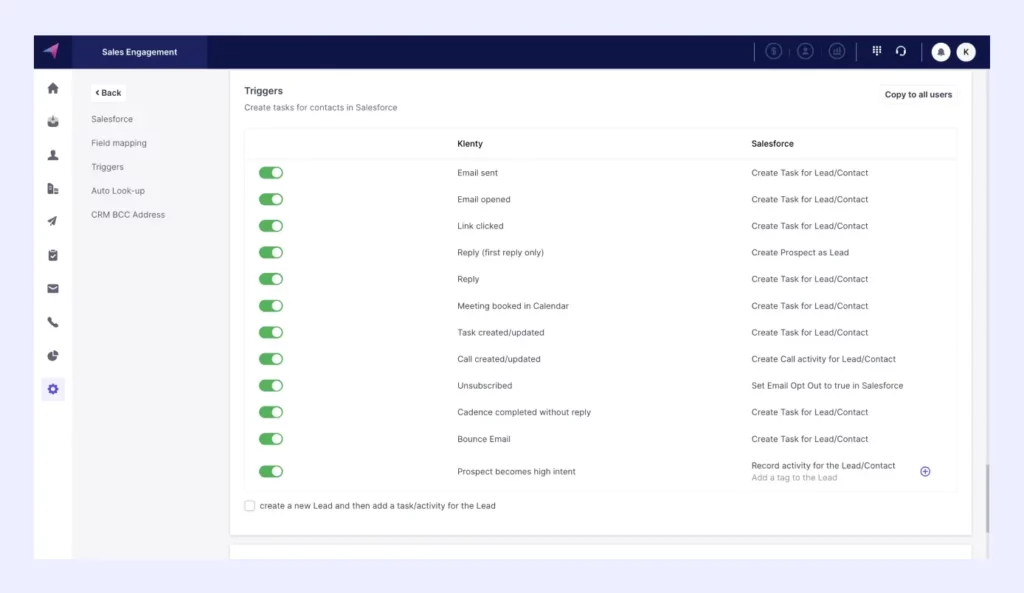Screen dimensions: 1024x593
Task: Click the circled person icon in top bar
Action: coord(805,51)
